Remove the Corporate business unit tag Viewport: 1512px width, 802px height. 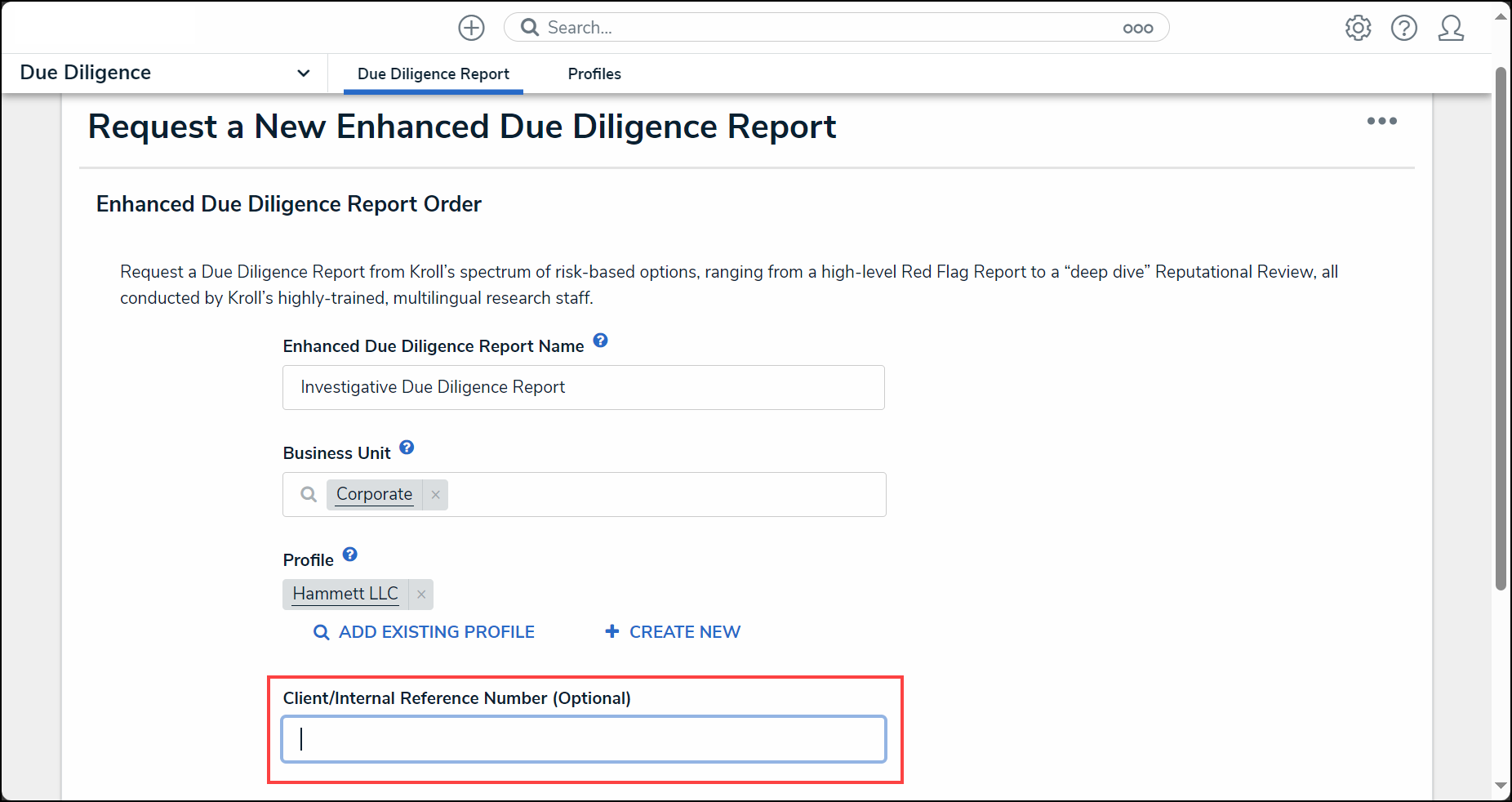tap(436, 495)
